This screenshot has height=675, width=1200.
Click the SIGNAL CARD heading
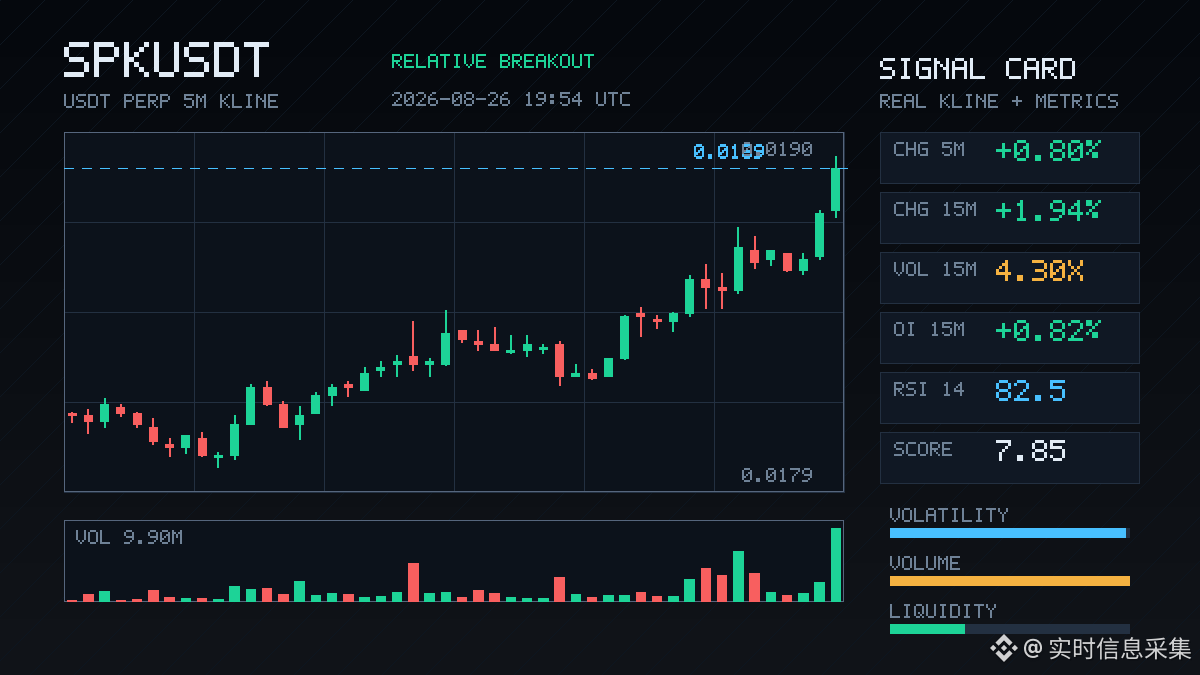(x=977, y=69)
